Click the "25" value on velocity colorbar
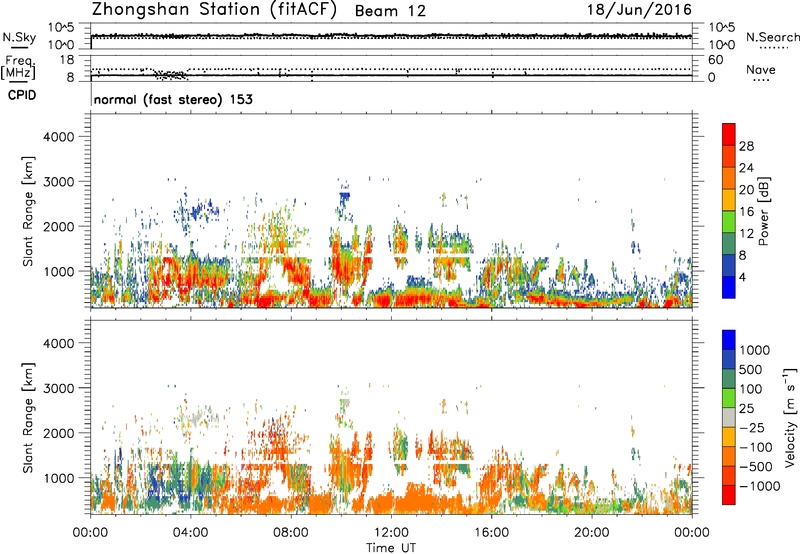 coord(746,408)
